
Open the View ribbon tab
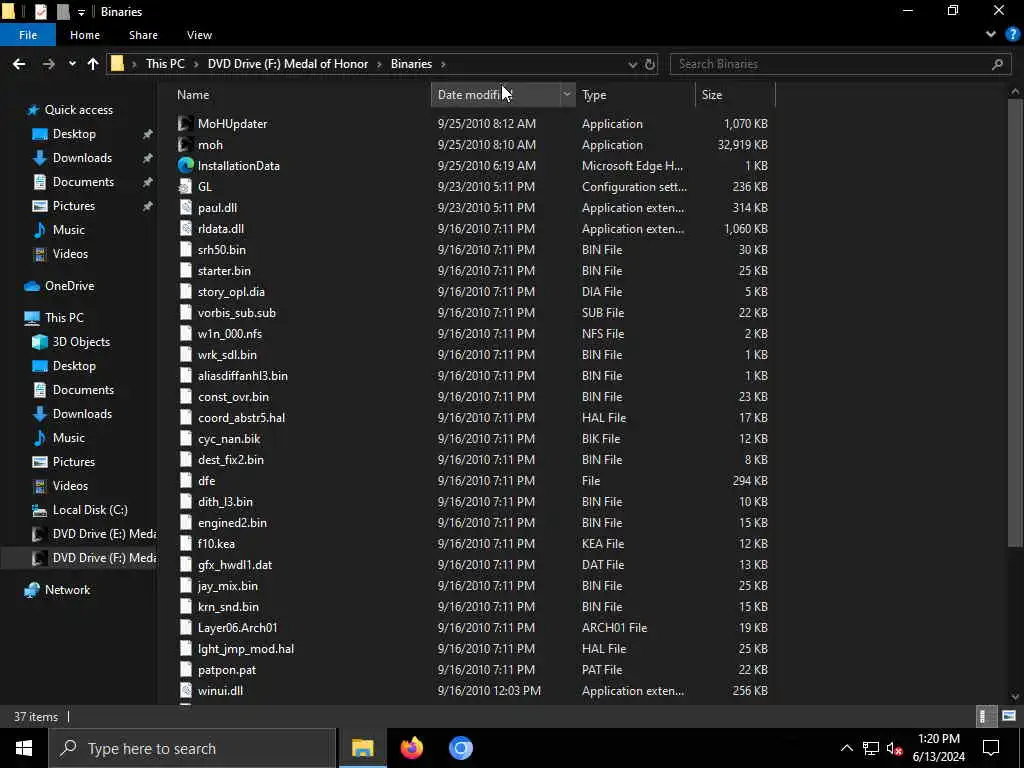[199, 35]
